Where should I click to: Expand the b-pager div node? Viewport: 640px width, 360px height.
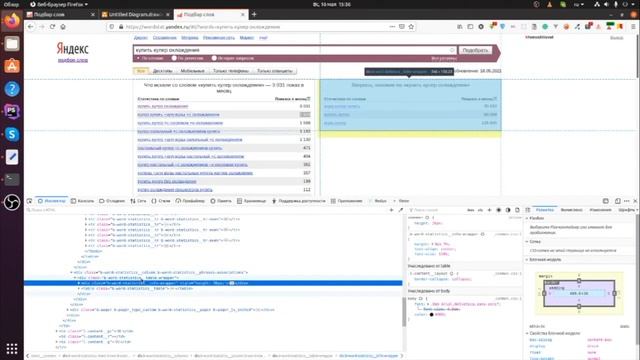pos(67,310)
